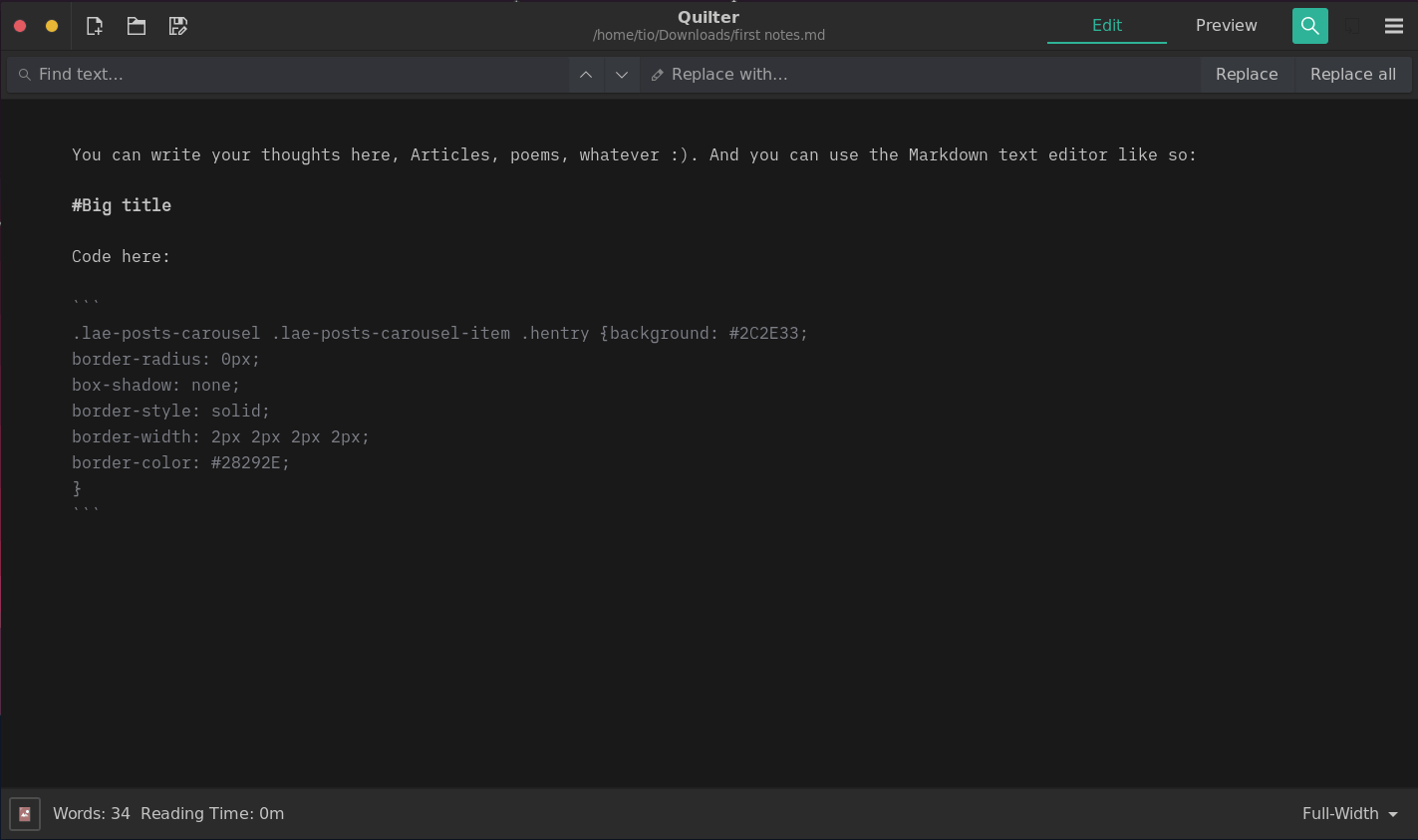
Task: Expand the Full-Width dropdown
Action: click(x=1349, y=814)
